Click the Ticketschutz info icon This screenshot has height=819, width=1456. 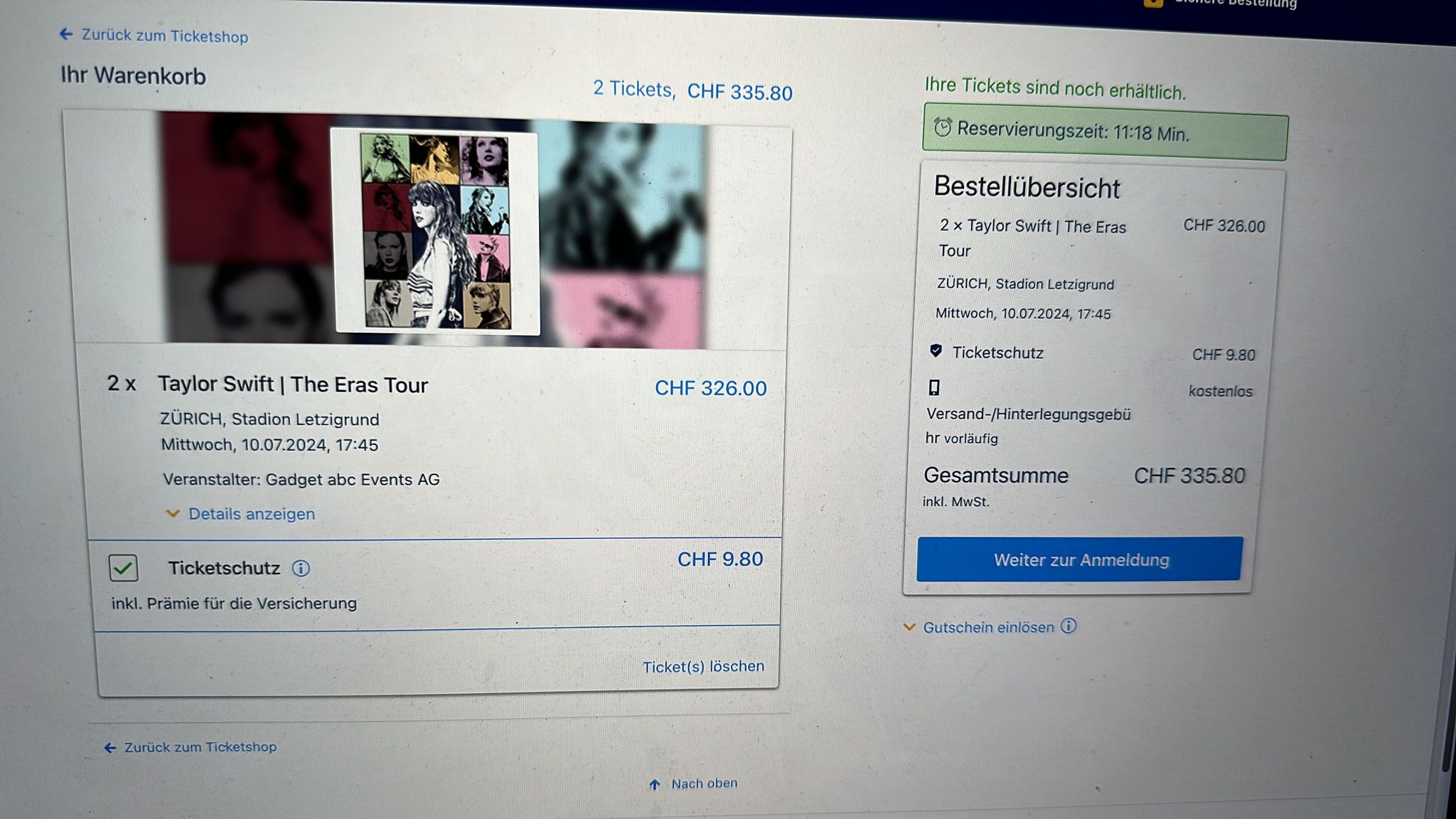(x=301, y=569)
